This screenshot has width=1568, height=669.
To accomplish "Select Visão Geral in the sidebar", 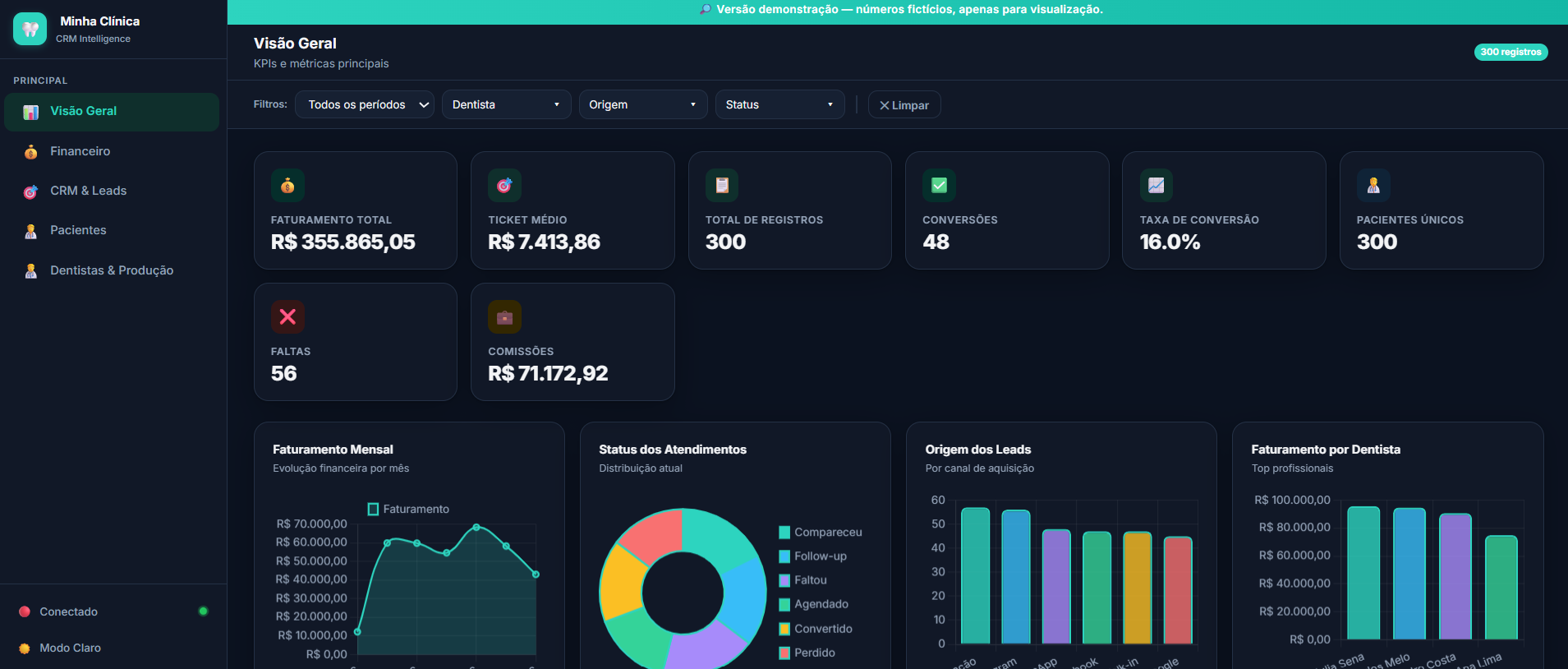I will (112, 112).
